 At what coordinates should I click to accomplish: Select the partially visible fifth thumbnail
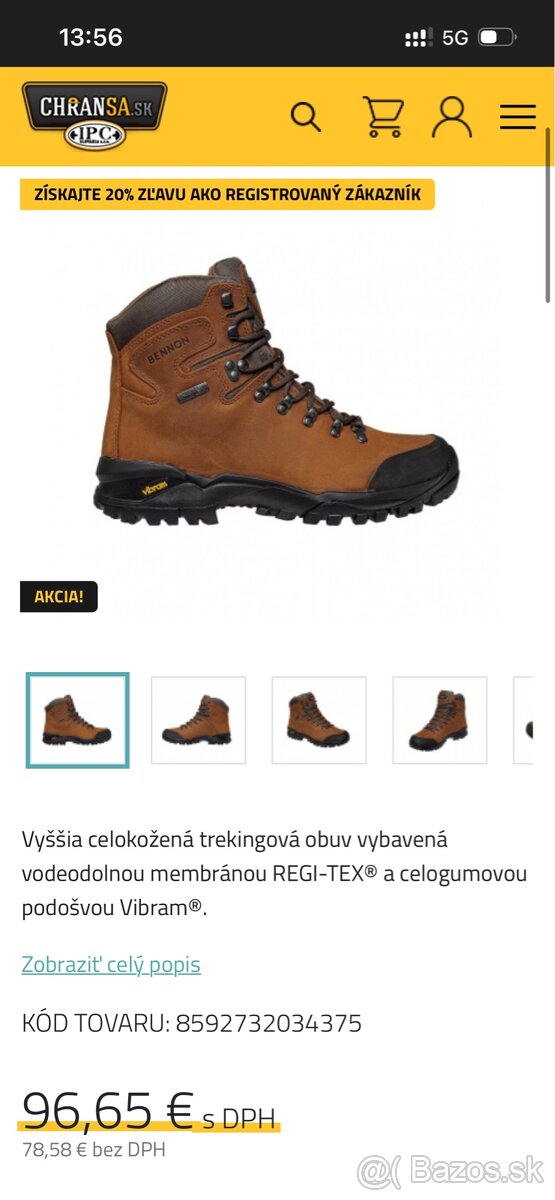point(524,720)
